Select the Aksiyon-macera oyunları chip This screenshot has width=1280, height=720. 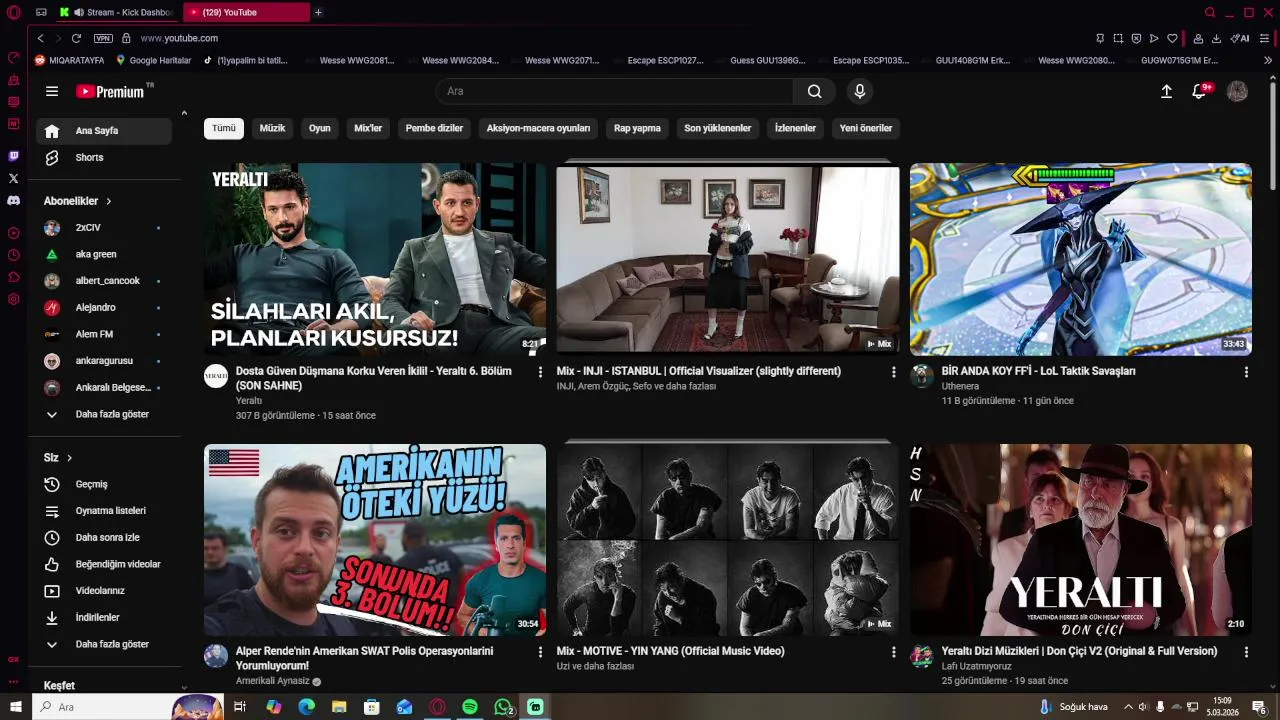[x=538, y=128]
